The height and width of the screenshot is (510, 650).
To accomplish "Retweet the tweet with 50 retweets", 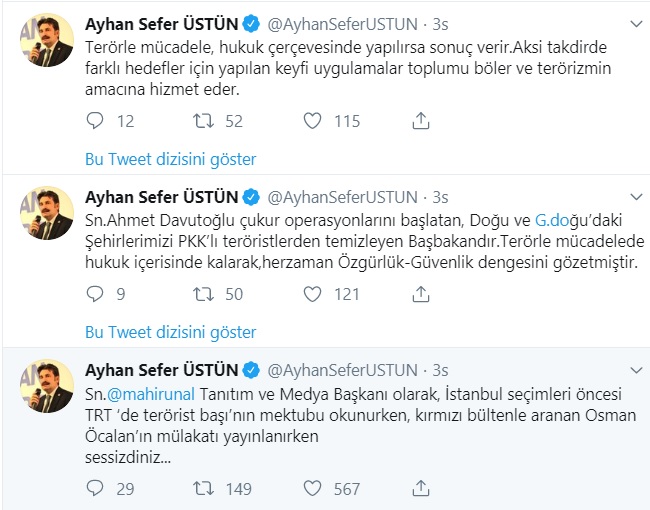I will pyautogui.click(x=202, y=294).
